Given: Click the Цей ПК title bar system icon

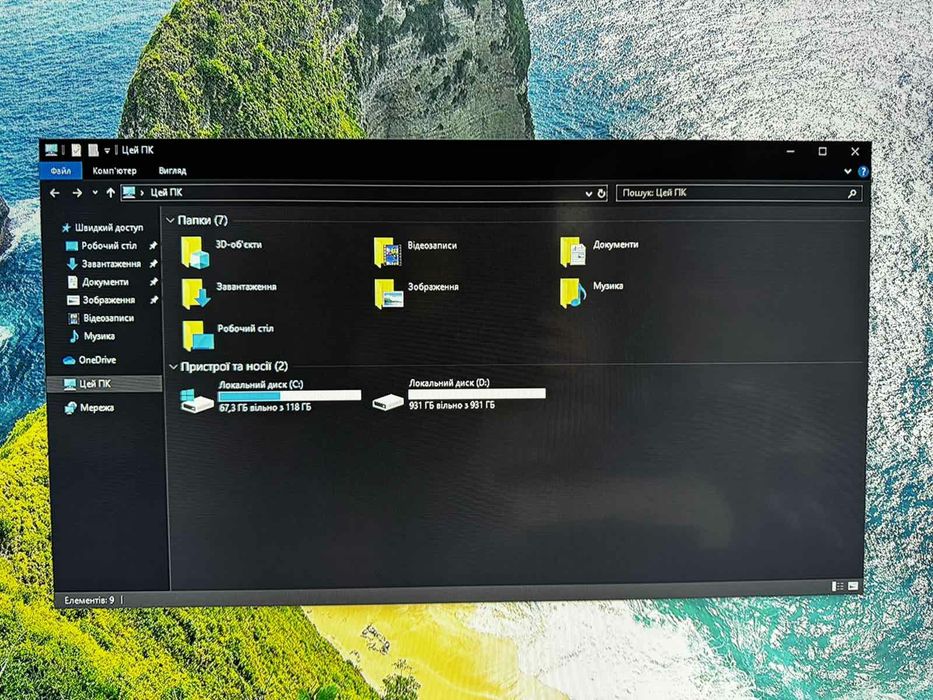Looking at the screenshot, I should pos(52,150).
